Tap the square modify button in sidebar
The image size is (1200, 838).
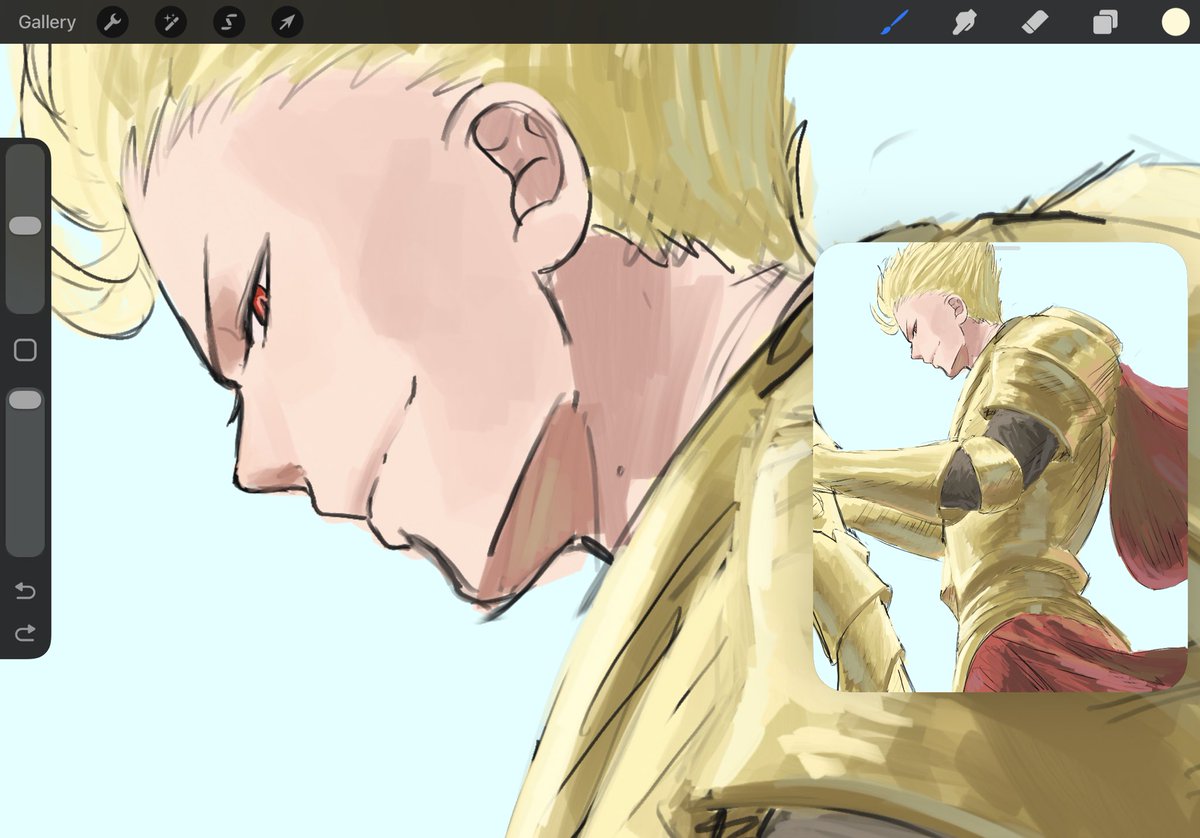(x=25, y=350)
